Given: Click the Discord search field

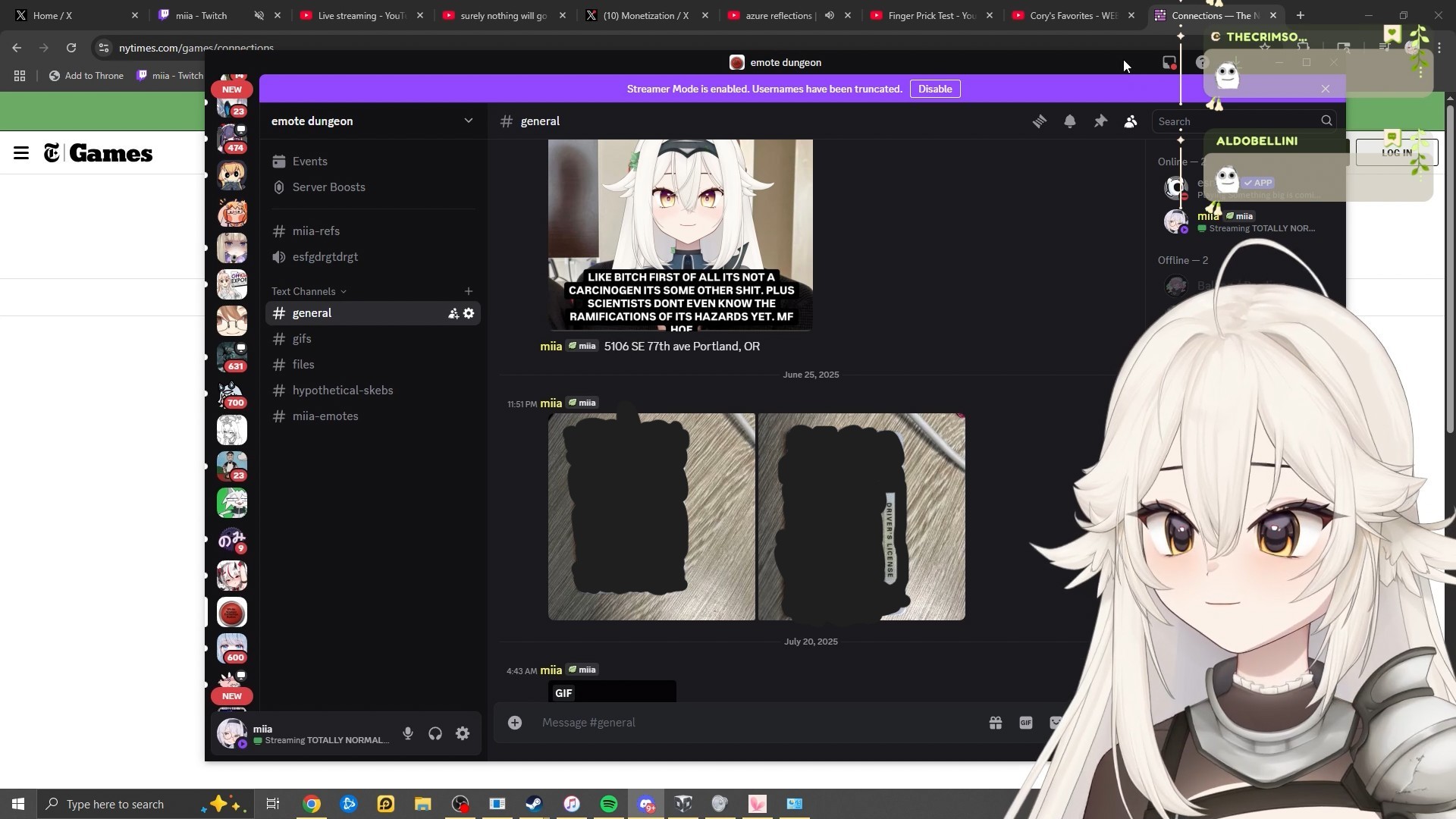Looking at the screenshot, I should [1236, 121].
